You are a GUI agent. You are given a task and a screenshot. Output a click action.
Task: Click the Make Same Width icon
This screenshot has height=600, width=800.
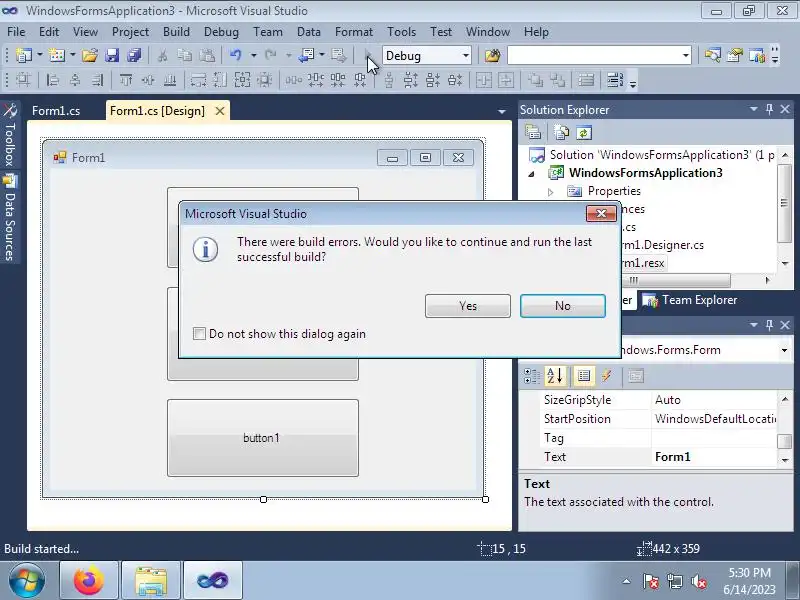198,80
